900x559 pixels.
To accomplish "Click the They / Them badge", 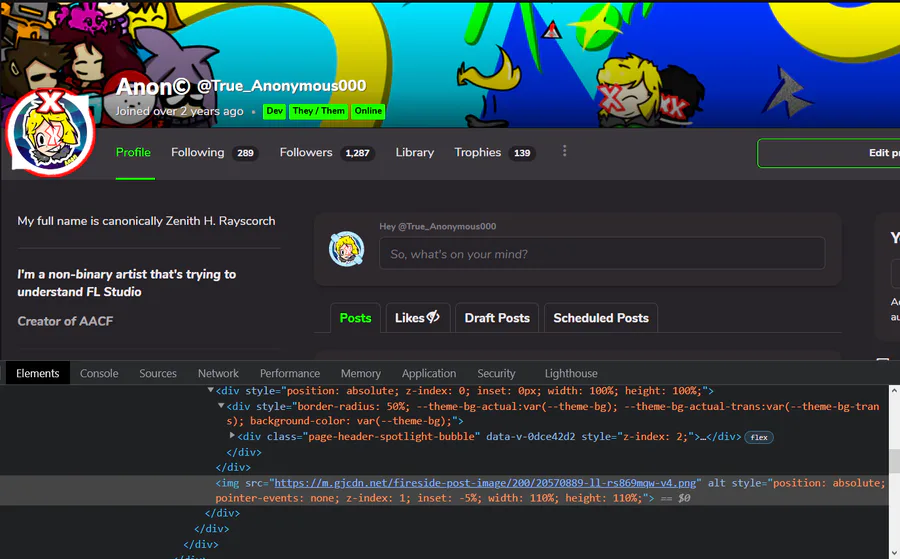I will (319, 111).
